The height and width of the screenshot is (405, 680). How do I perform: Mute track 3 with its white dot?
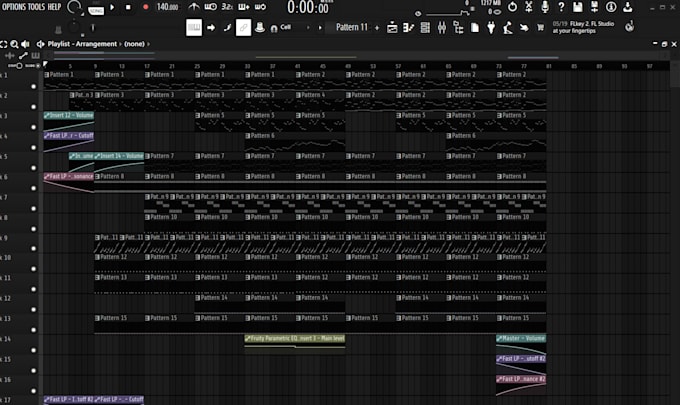[33, 127]
